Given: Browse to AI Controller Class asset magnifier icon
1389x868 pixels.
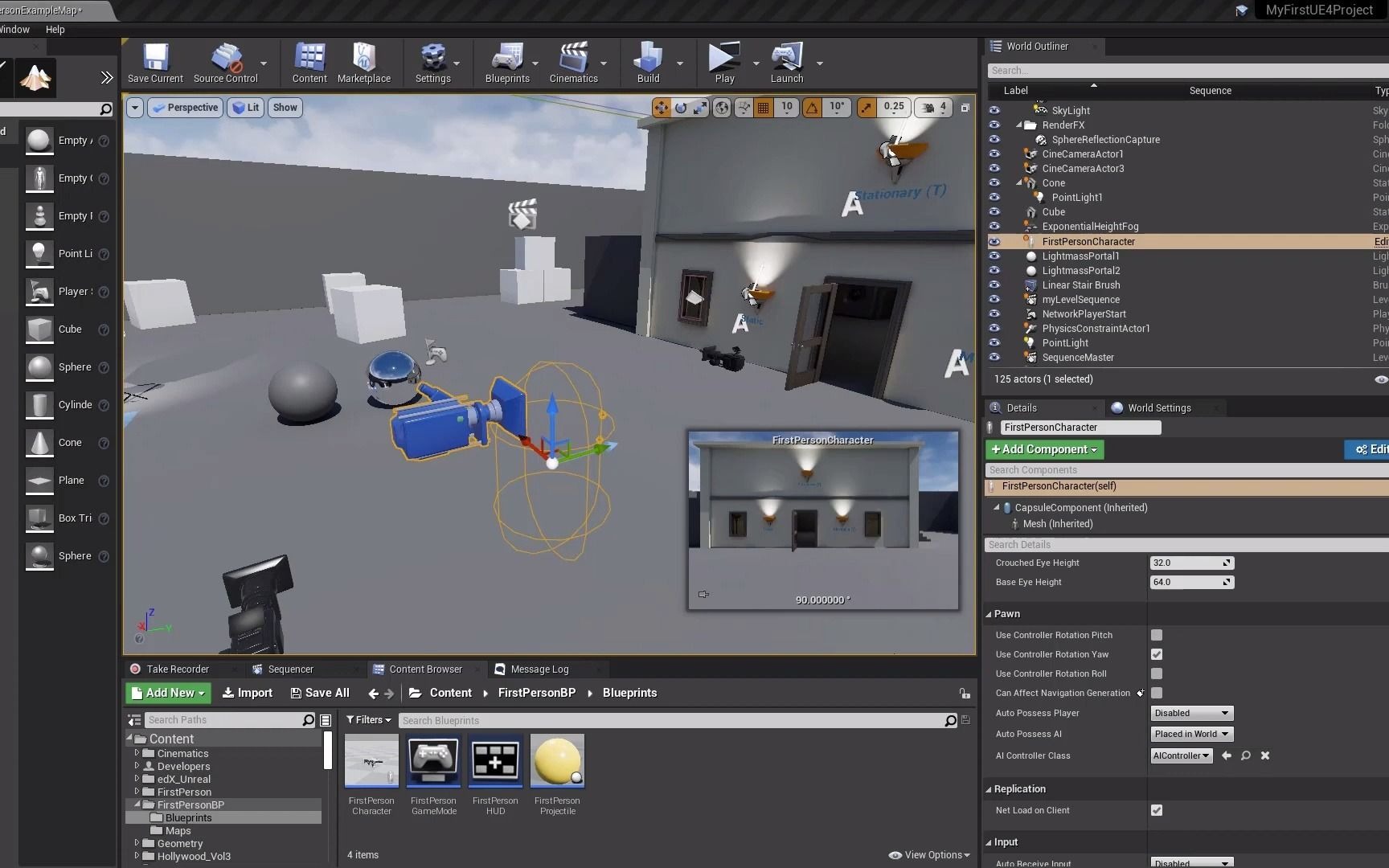Looking at the screenshot, I should 1246,755.
